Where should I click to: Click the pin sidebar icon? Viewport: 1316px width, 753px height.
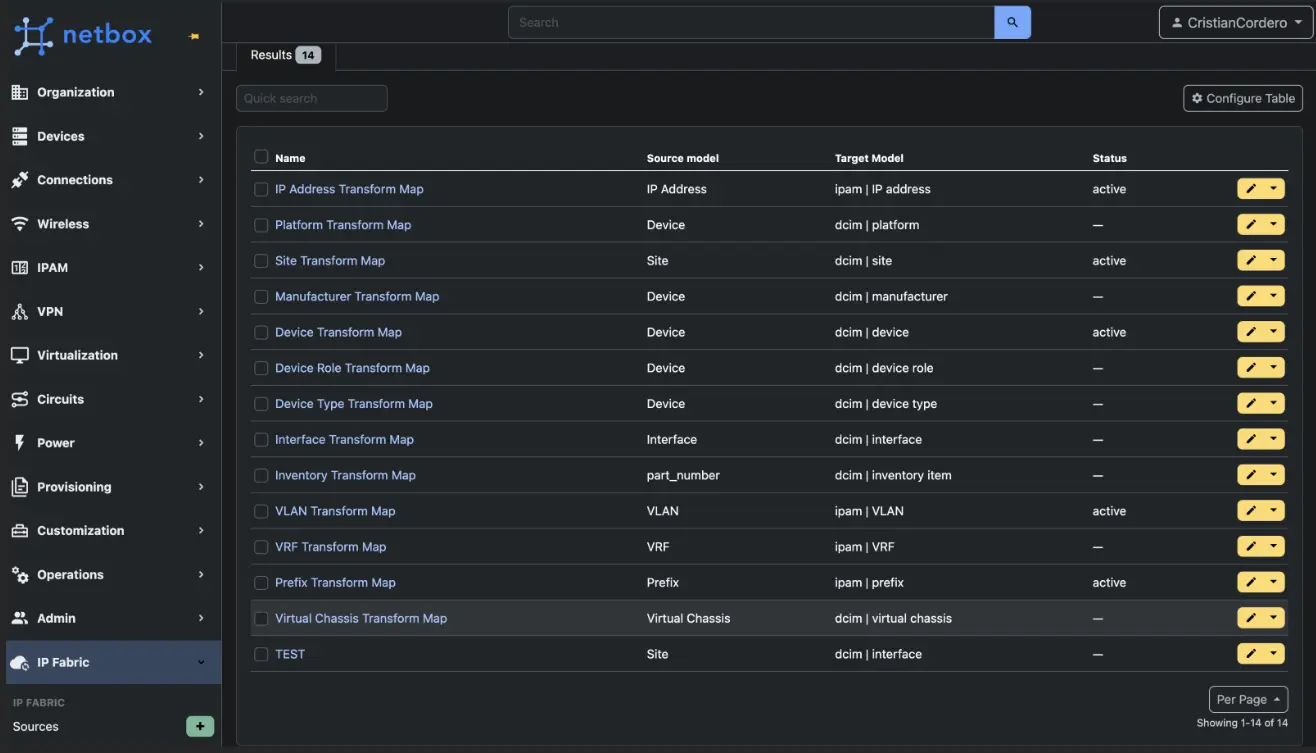(194, 36)
